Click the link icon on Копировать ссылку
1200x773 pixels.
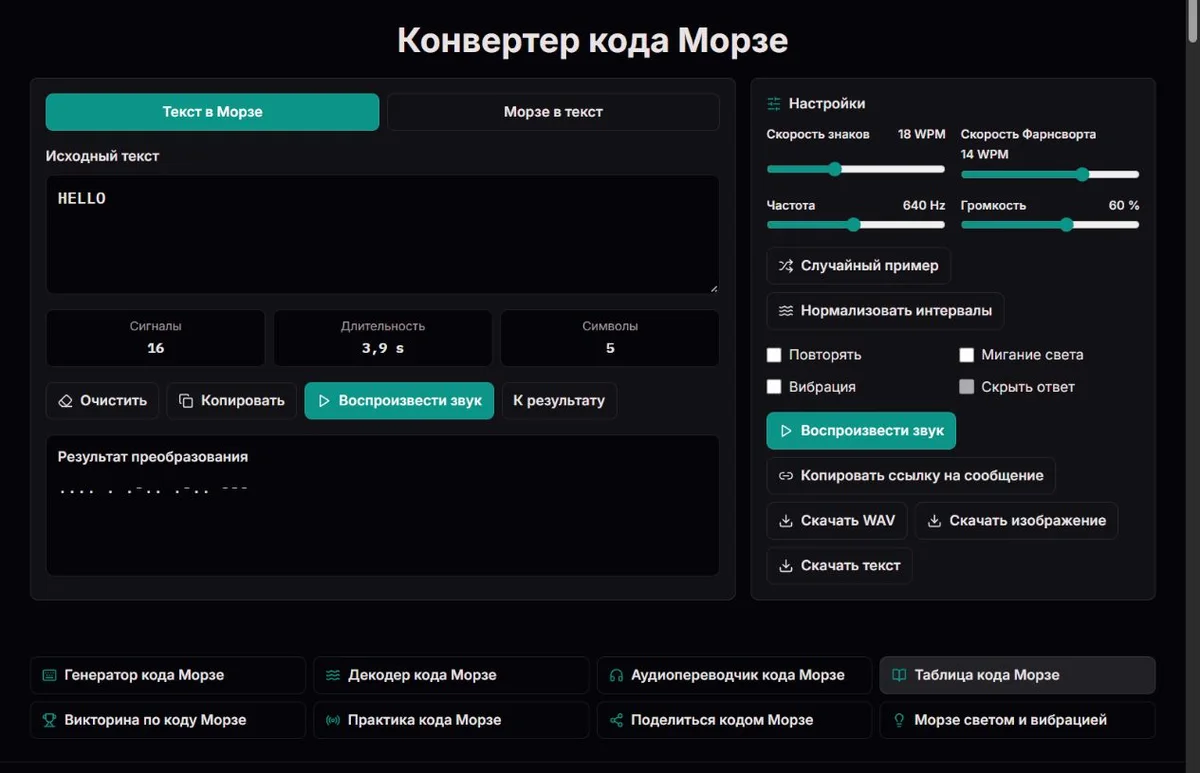point(786,476)
